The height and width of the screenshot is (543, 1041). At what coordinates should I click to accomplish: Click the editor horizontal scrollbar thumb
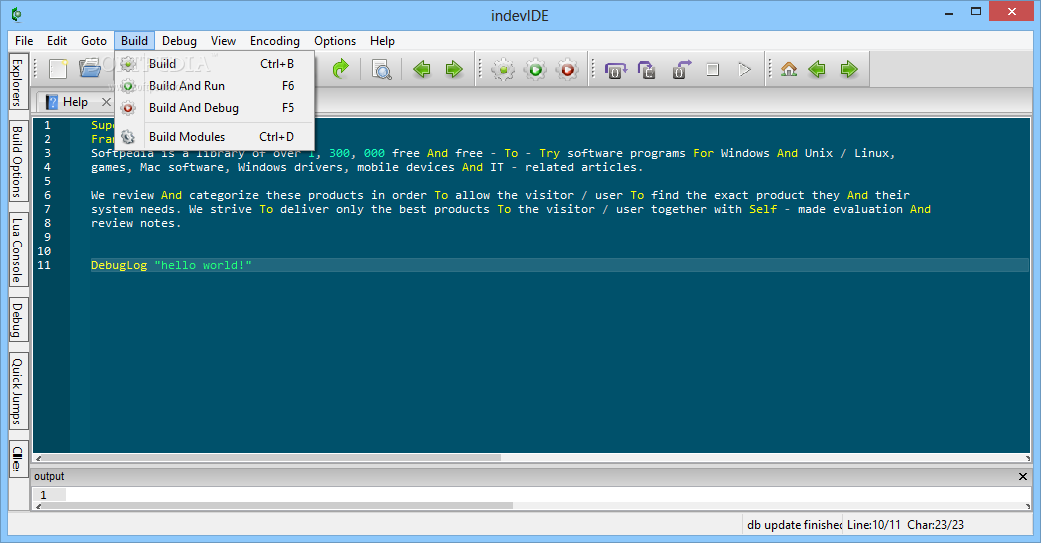pyautogui.click(x=272, y=457)
